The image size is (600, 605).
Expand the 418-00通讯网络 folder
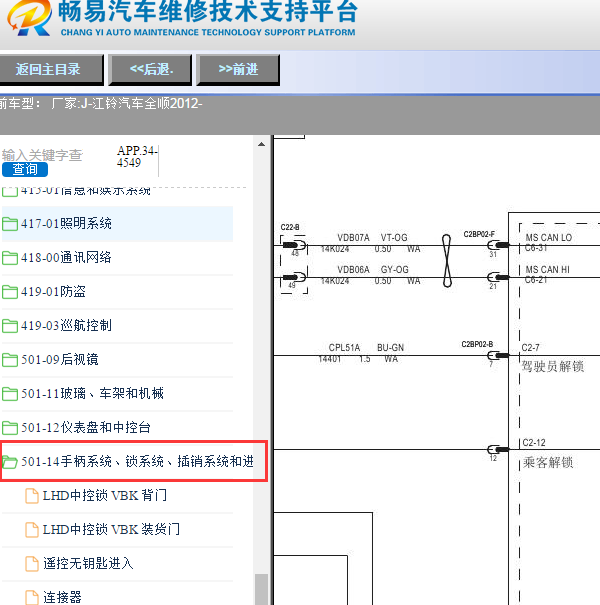click(x=117, y=258)
